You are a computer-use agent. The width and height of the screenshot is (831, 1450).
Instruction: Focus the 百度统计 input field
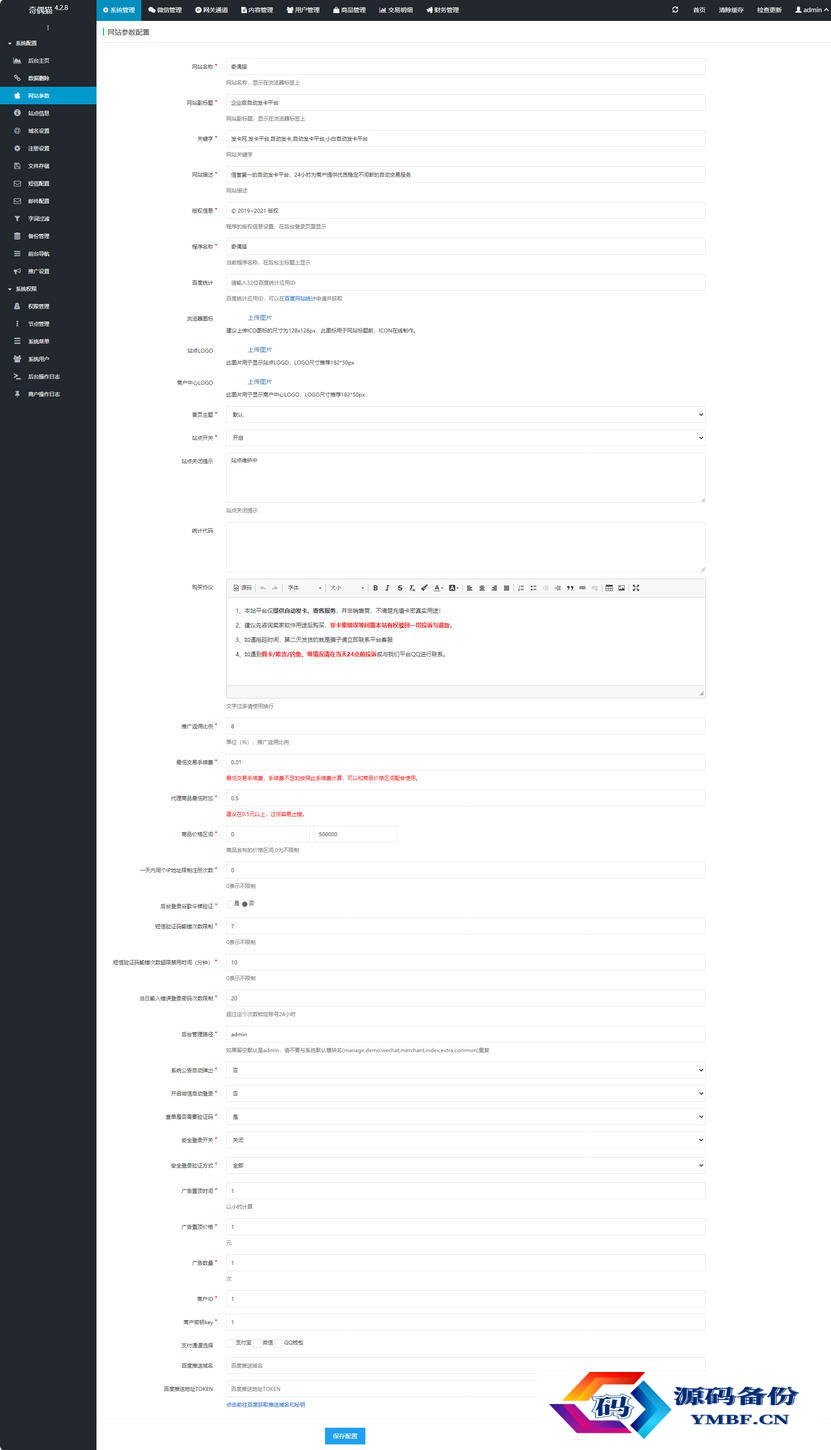click(466, 283)
